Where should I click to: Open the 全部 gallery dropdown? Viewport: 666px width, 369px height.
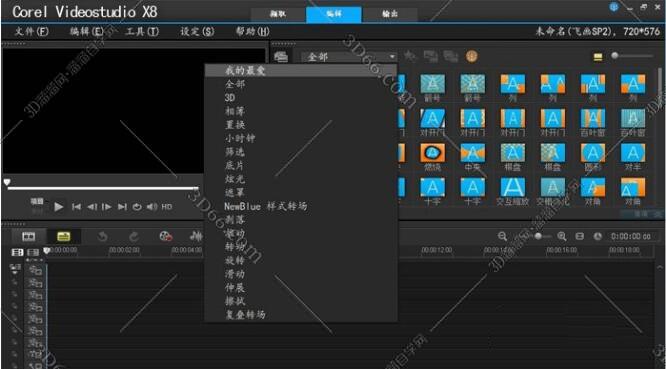[348, 56]
